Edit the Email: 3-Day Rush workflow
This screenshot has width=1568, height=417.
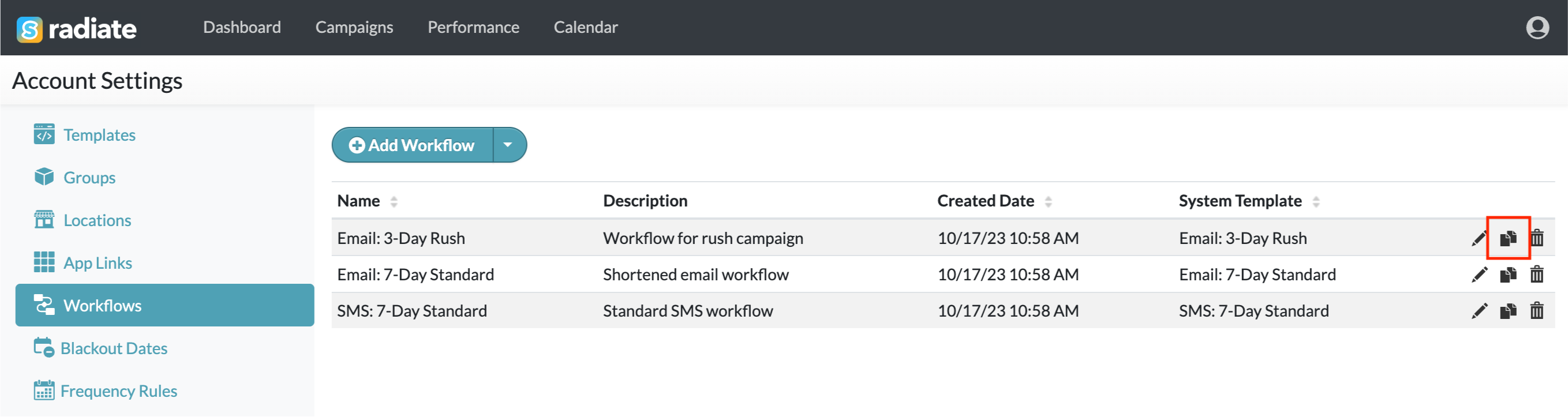tap(1479, 239)
